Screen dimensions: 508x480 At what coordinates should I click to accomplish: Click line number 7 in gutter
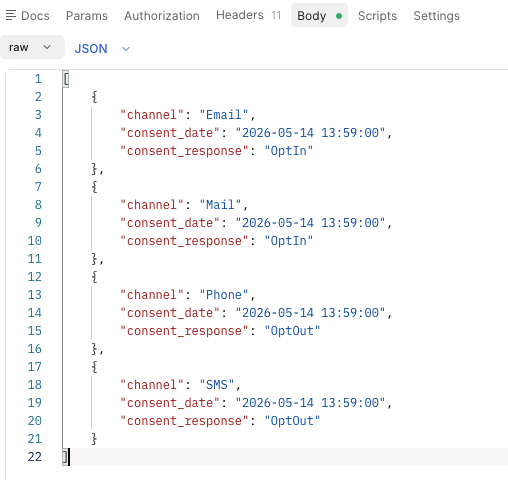(x=38, y=187)
